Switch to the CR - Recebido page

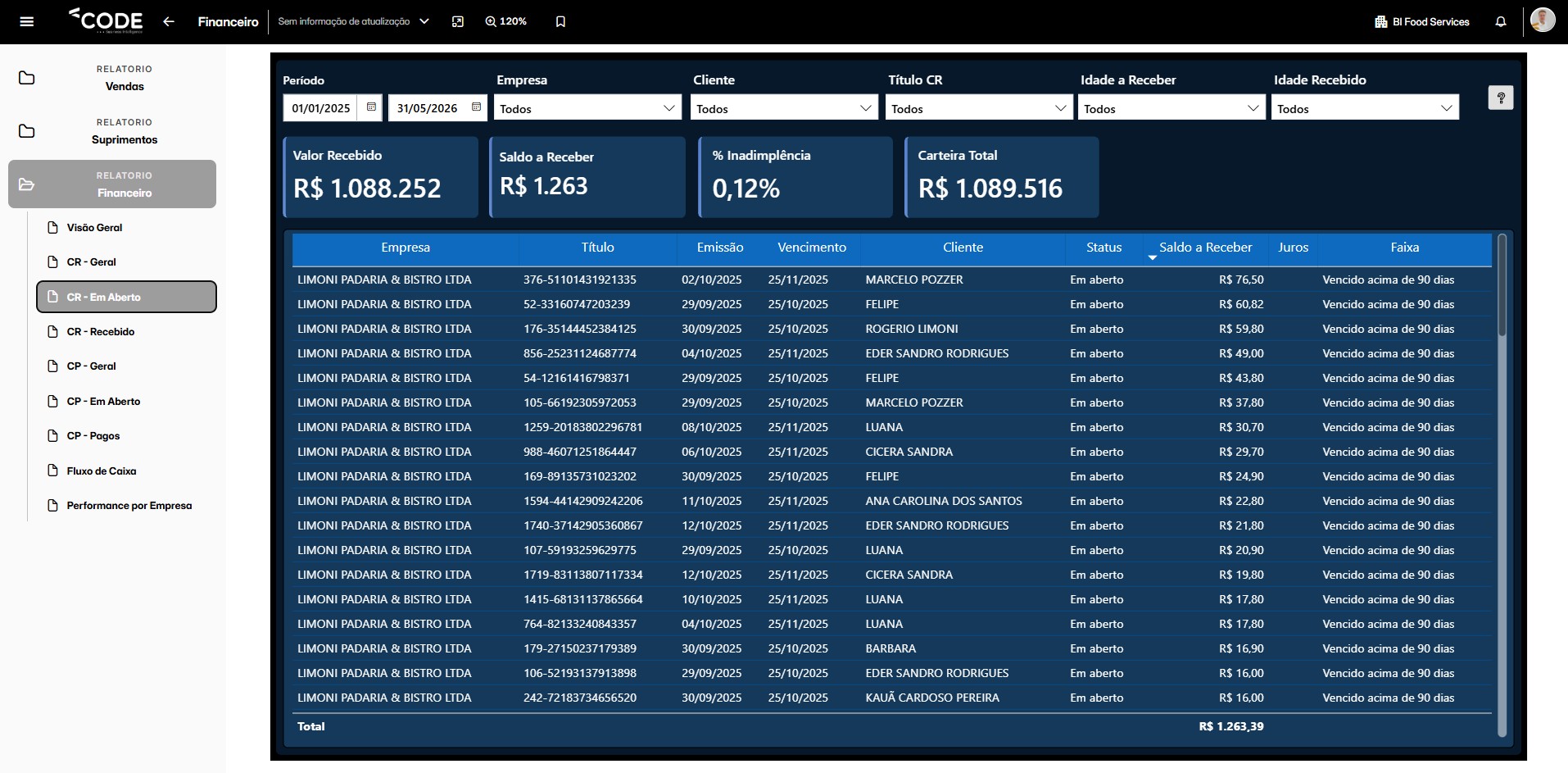click(127, 332)
